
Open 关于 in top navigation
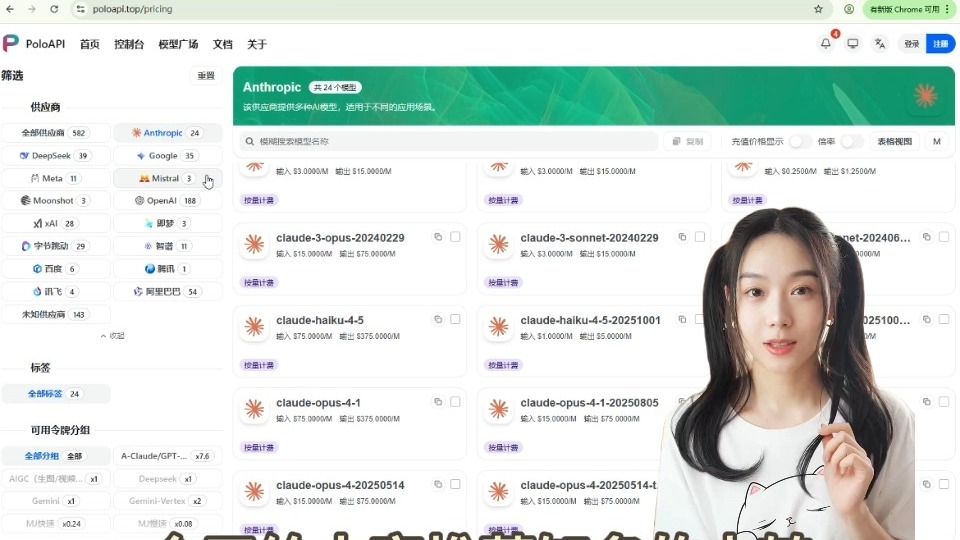coord(257,44)
